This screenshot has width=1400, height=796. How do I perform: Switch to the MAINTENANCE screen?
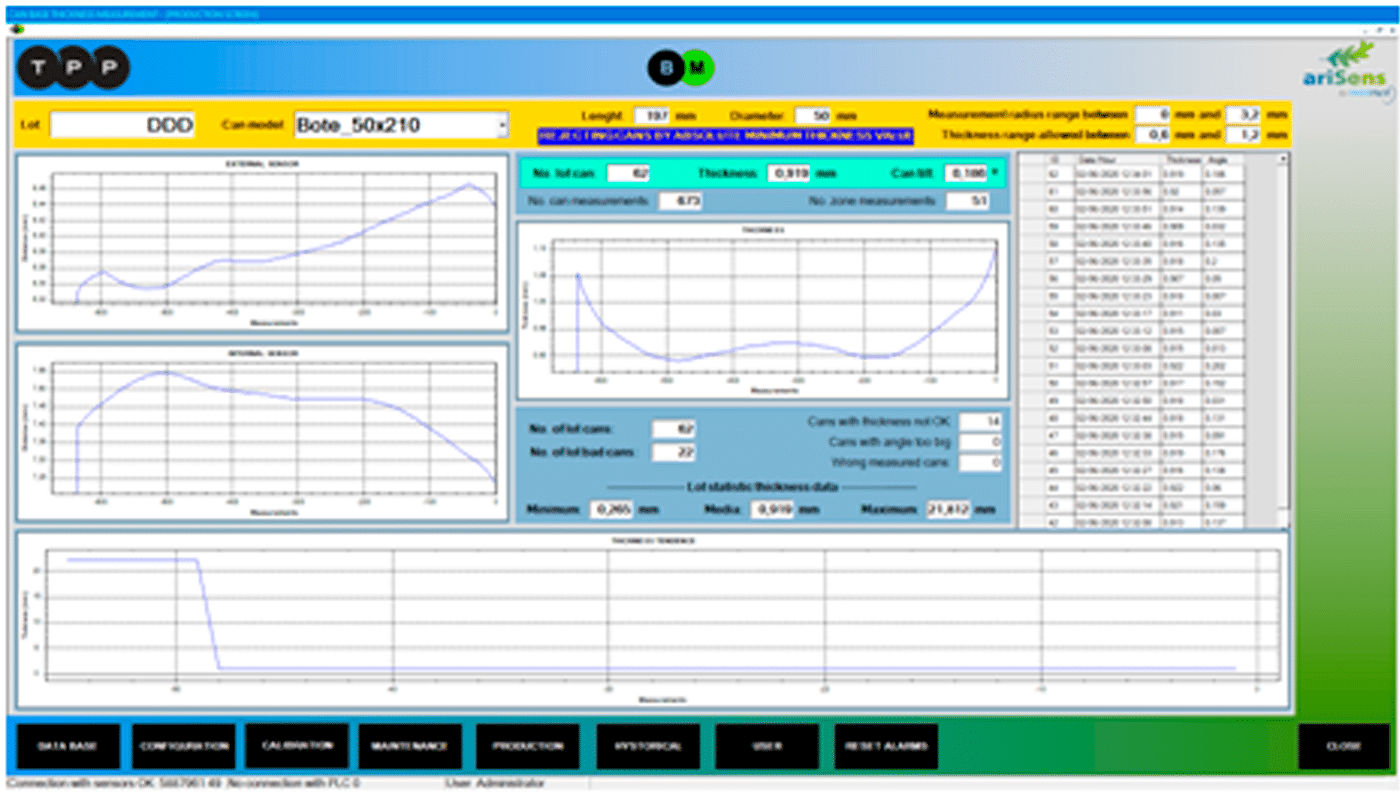(410, 746)
